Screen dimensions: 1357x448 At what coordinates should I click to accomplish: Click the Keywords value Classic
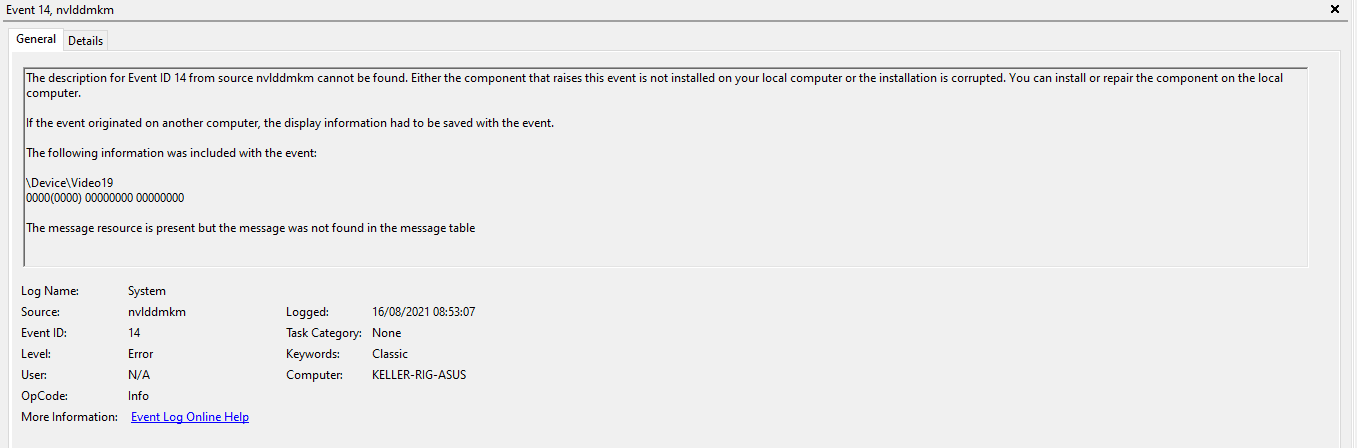(x=390, y=354)
